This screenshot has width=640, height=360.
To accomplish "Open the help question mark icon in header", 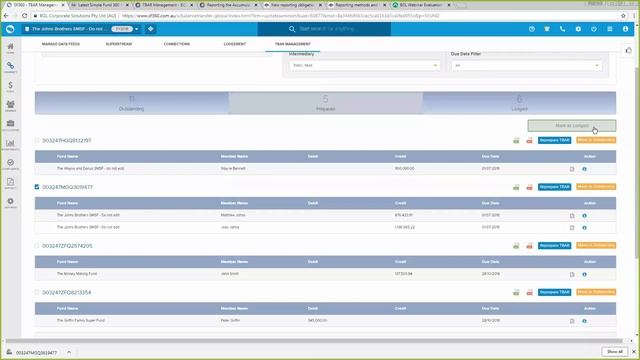I will pos(531,29).
